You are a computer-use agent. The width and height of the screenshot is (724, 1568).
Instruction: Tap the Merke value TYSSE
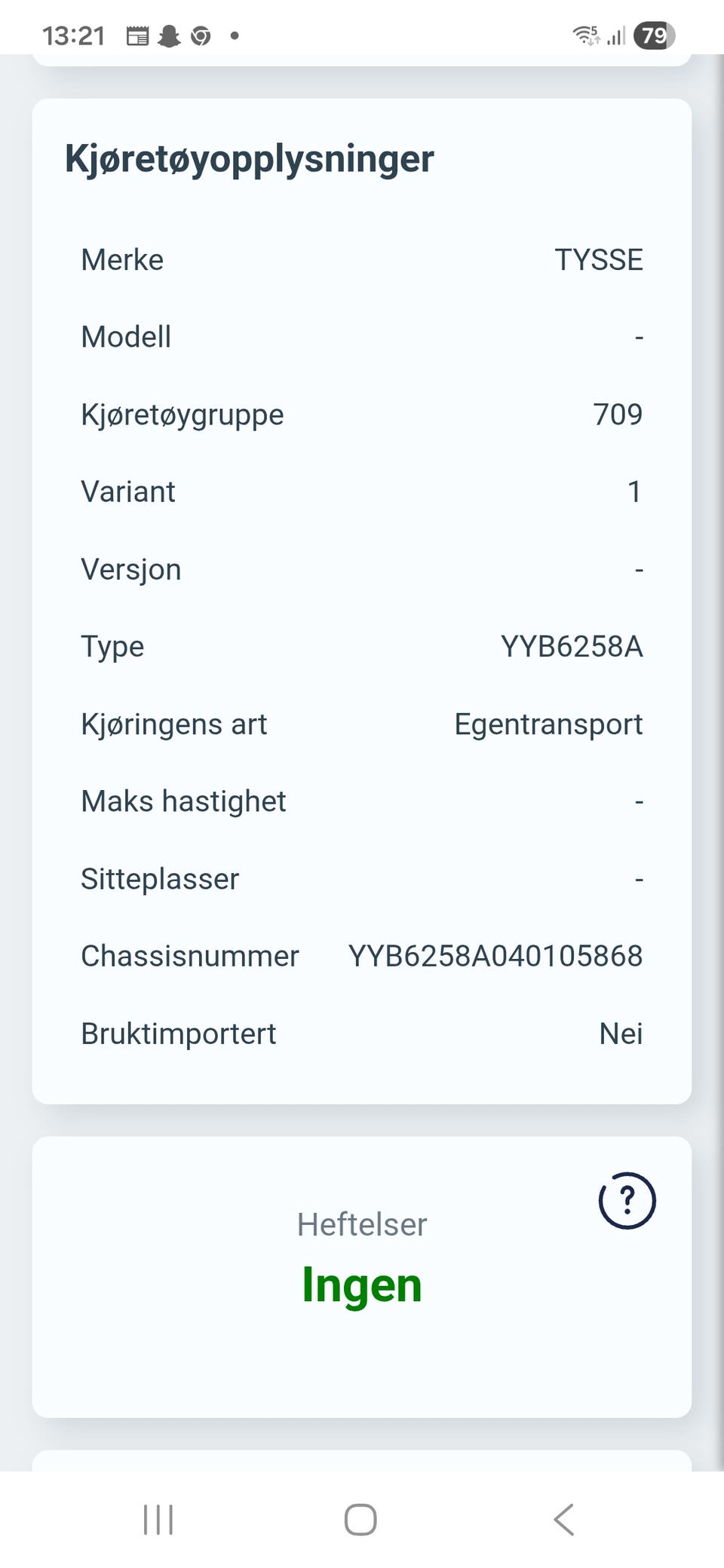click(x=599, y=260)
